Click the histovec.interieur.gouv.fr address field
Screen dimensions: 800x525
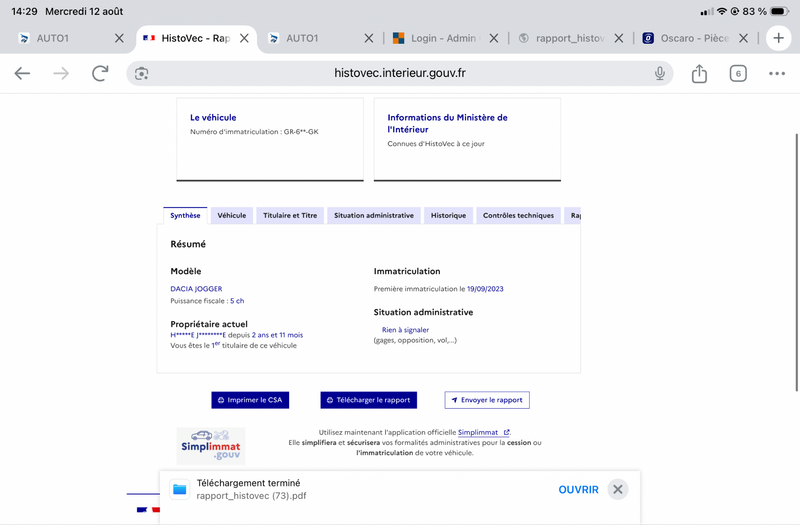tap(399, 73)
